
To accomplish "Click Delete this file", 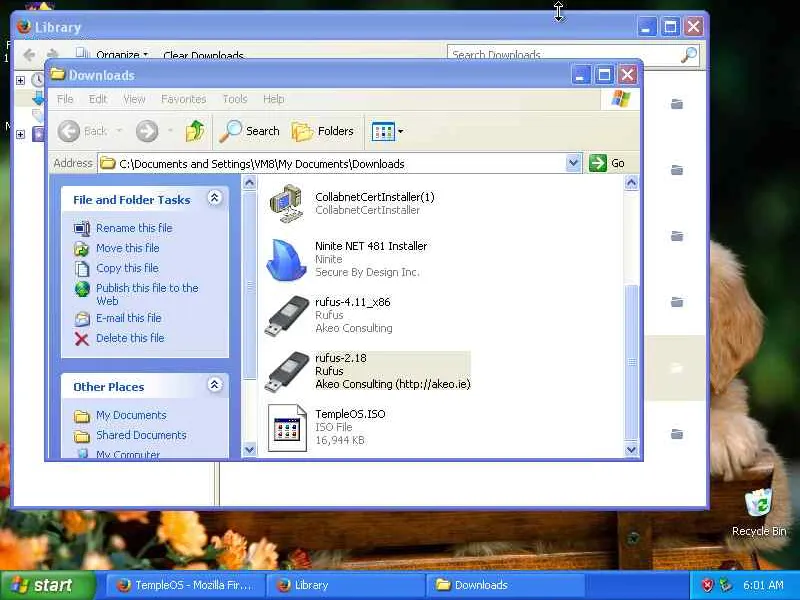I will (130, 338).
